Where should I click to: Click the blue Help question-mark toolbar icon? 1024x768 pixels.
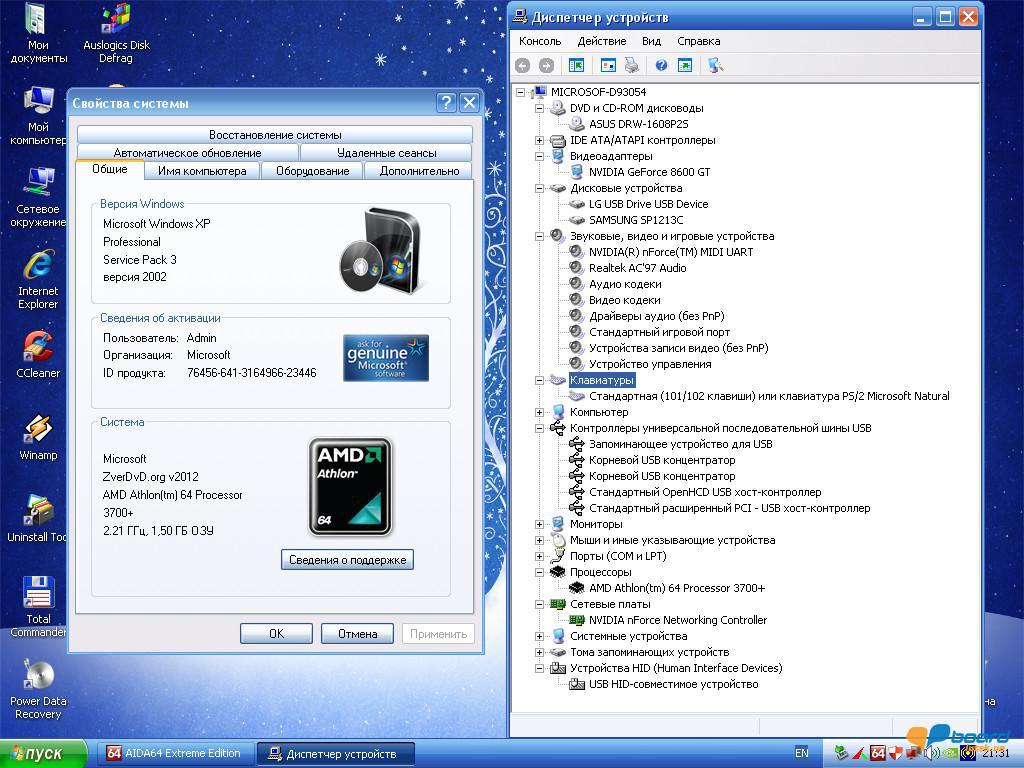pyautogui.click(x=660, y=65)
